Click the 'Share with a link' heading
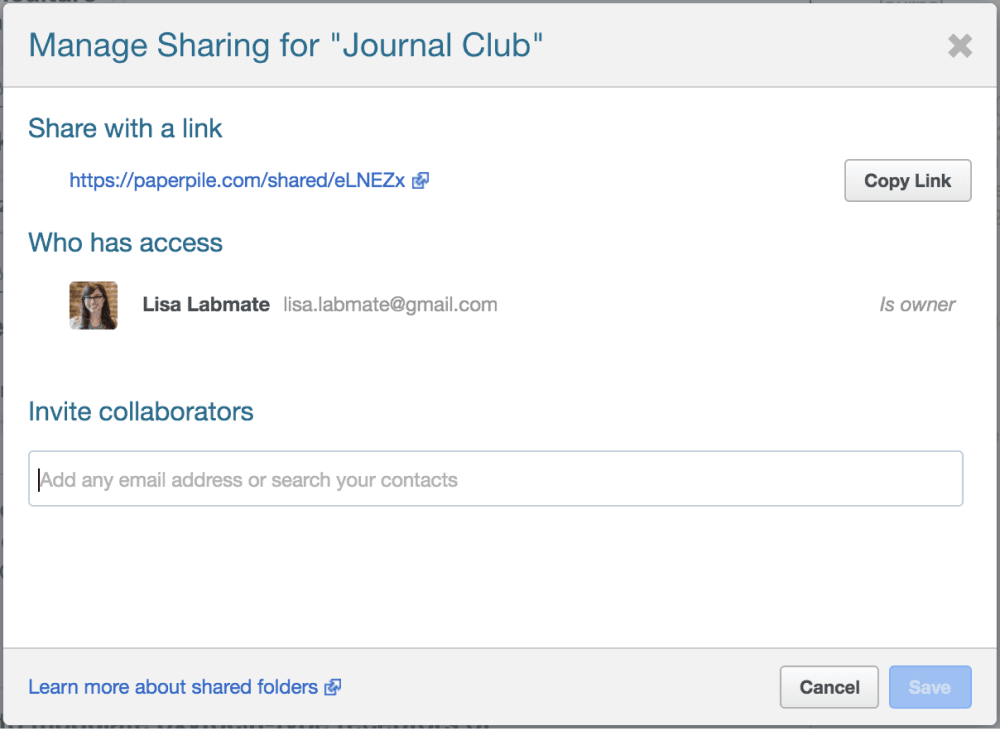The image size is (1000, 729). pyautogui.click(x=125, y=128)
